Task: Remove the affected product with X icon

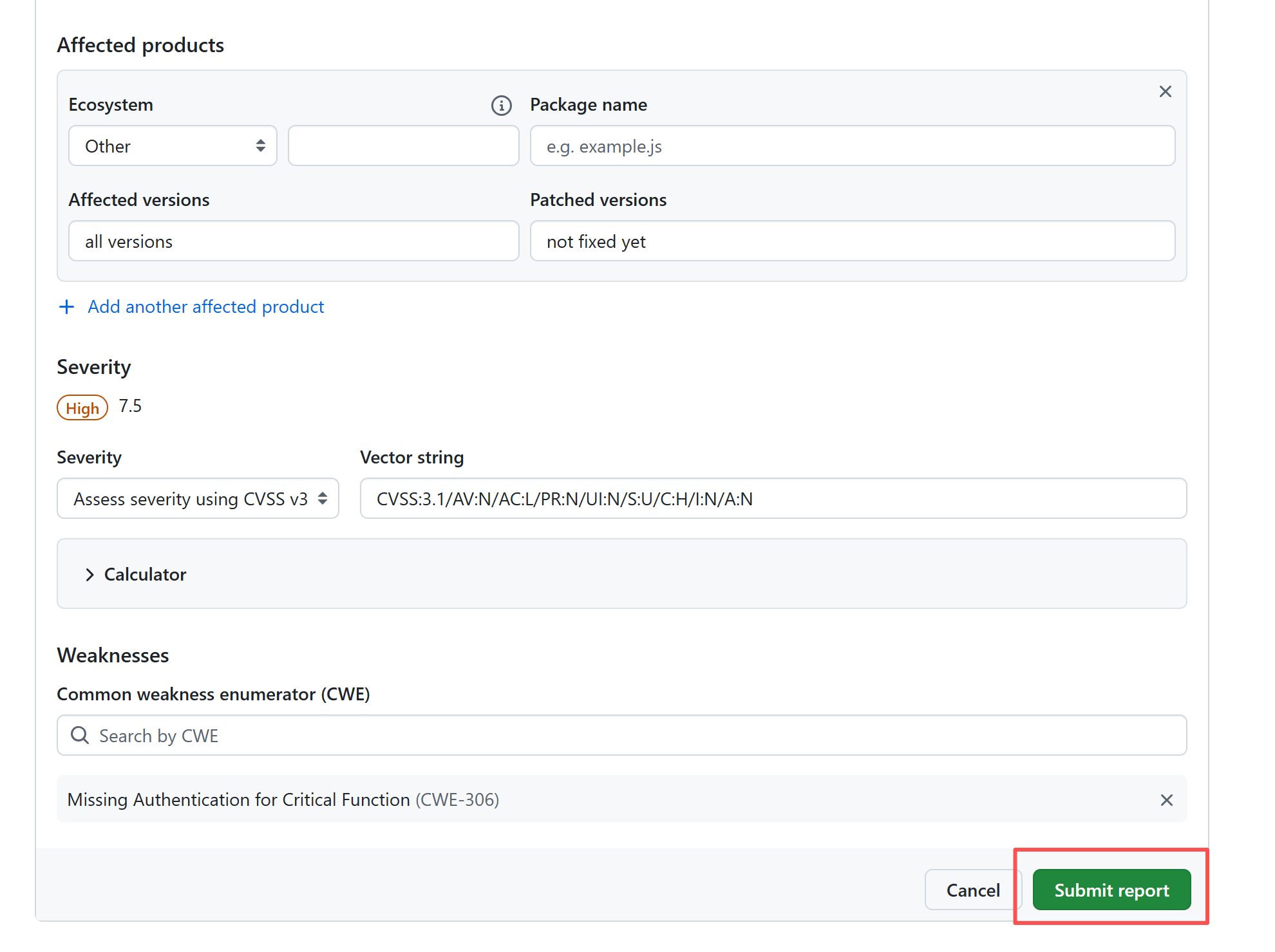Action: click(1165, 91)
